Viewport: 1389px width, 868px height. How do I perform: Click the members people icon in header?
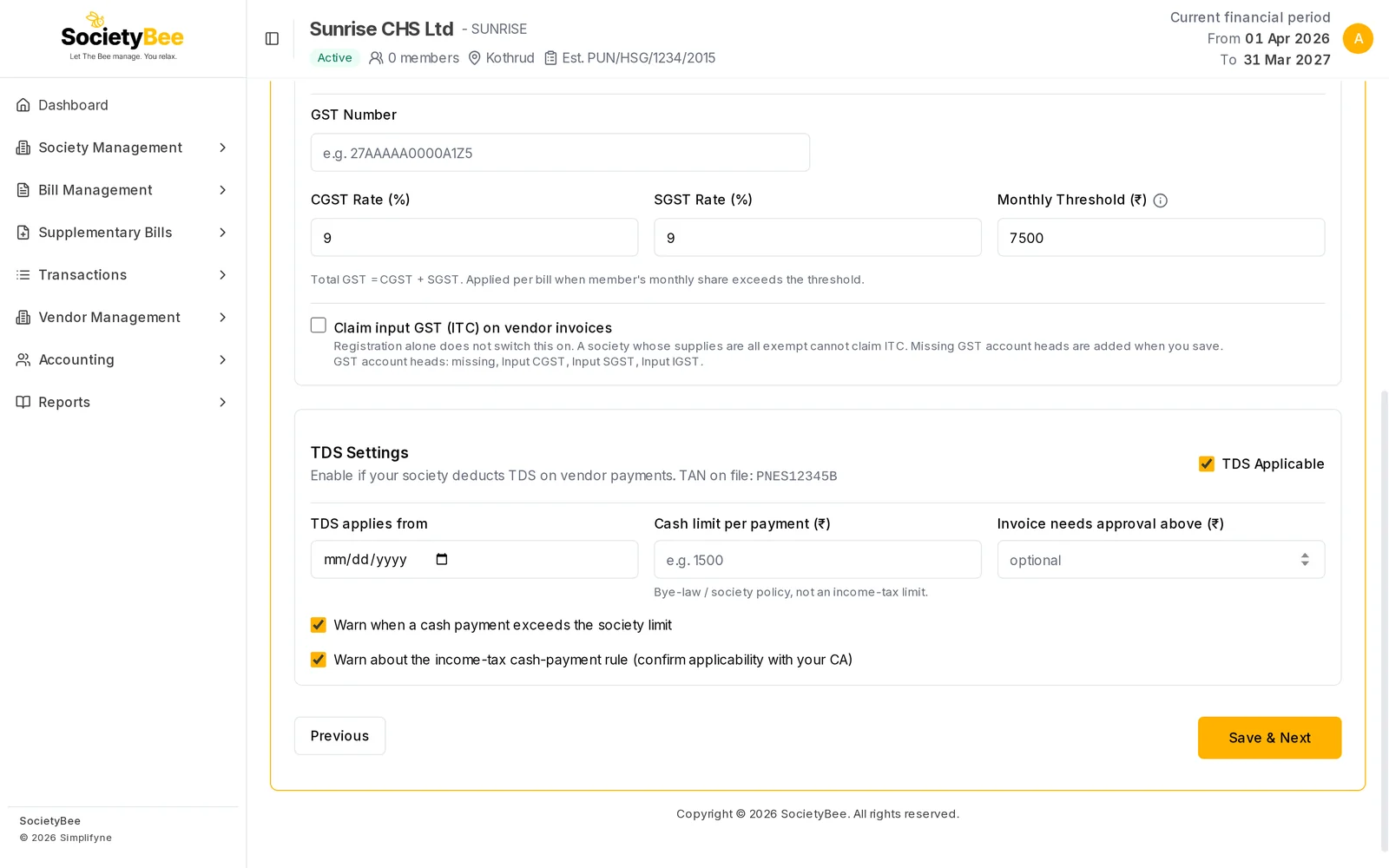376,58
